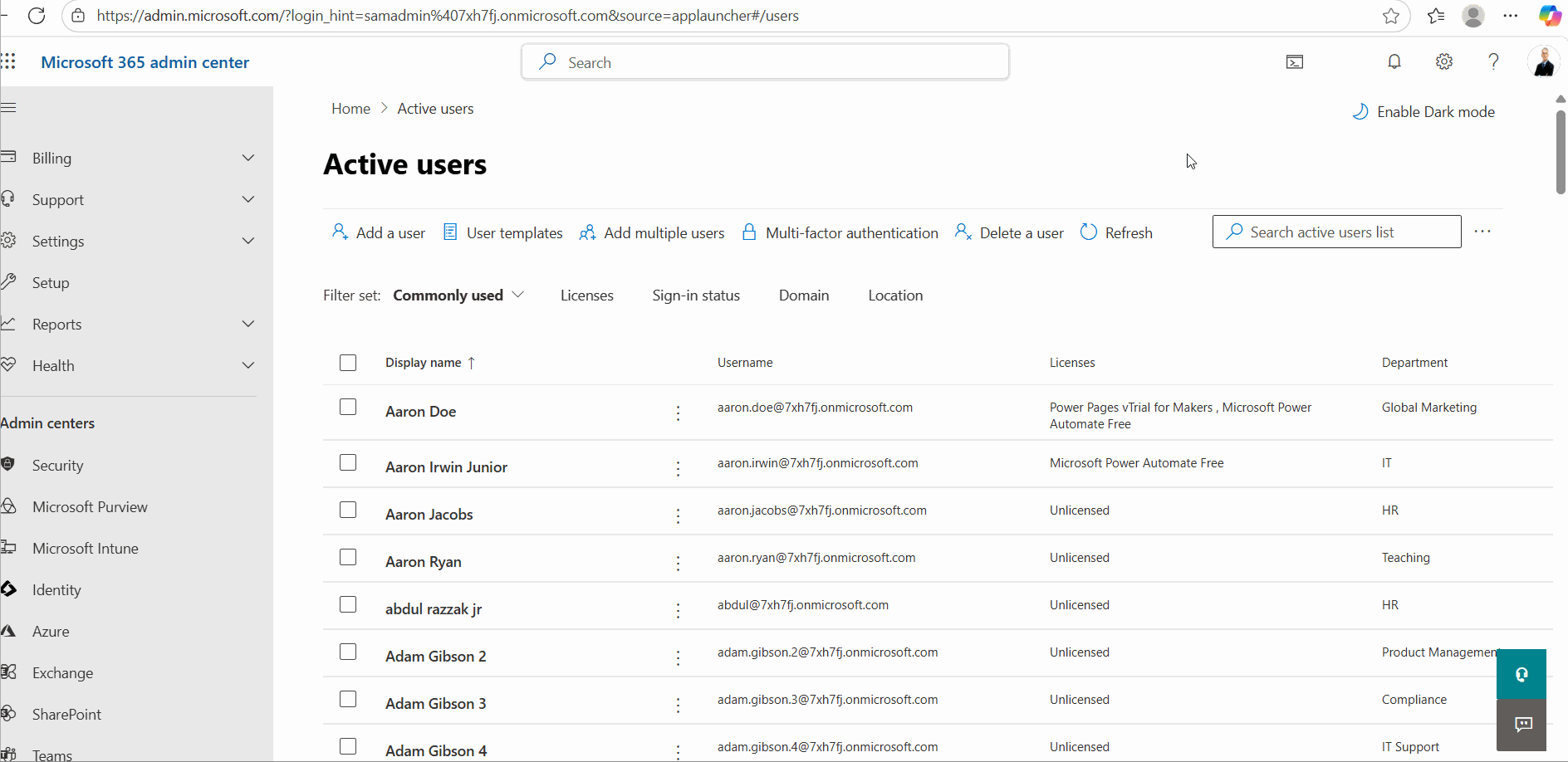Open the notifications bell icon

(1394, 61)
